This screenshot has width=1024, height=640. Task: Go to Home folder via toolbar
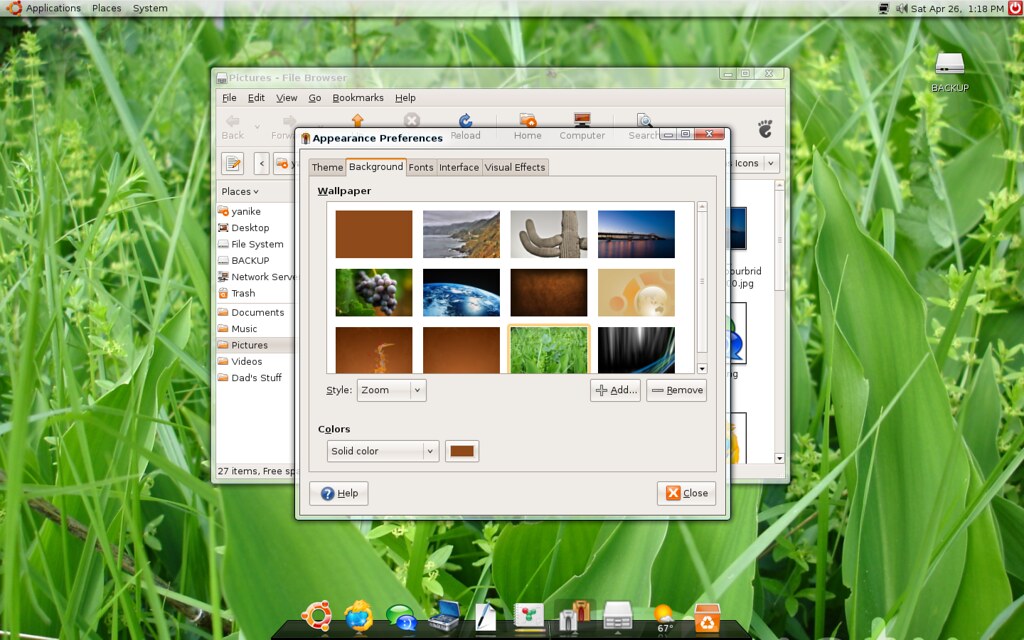click(x=528, y=120)
